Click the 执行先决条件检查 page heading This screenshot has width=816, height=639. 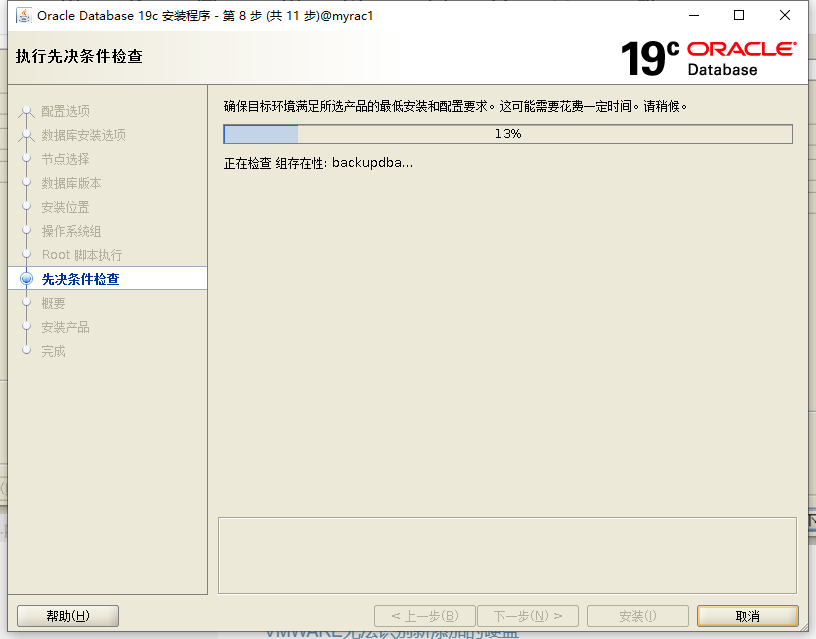click(79, 56)
